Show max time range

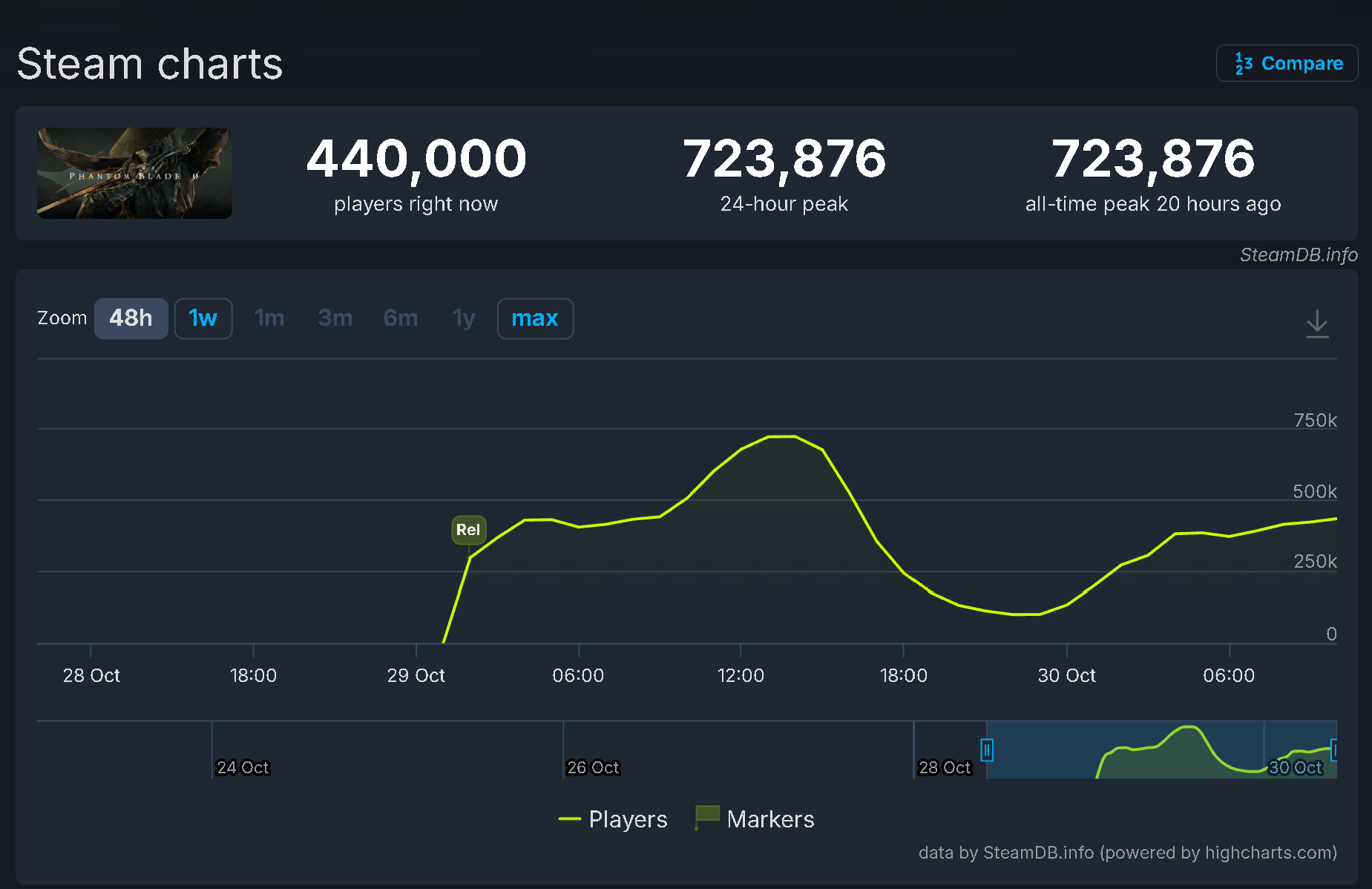535,318
